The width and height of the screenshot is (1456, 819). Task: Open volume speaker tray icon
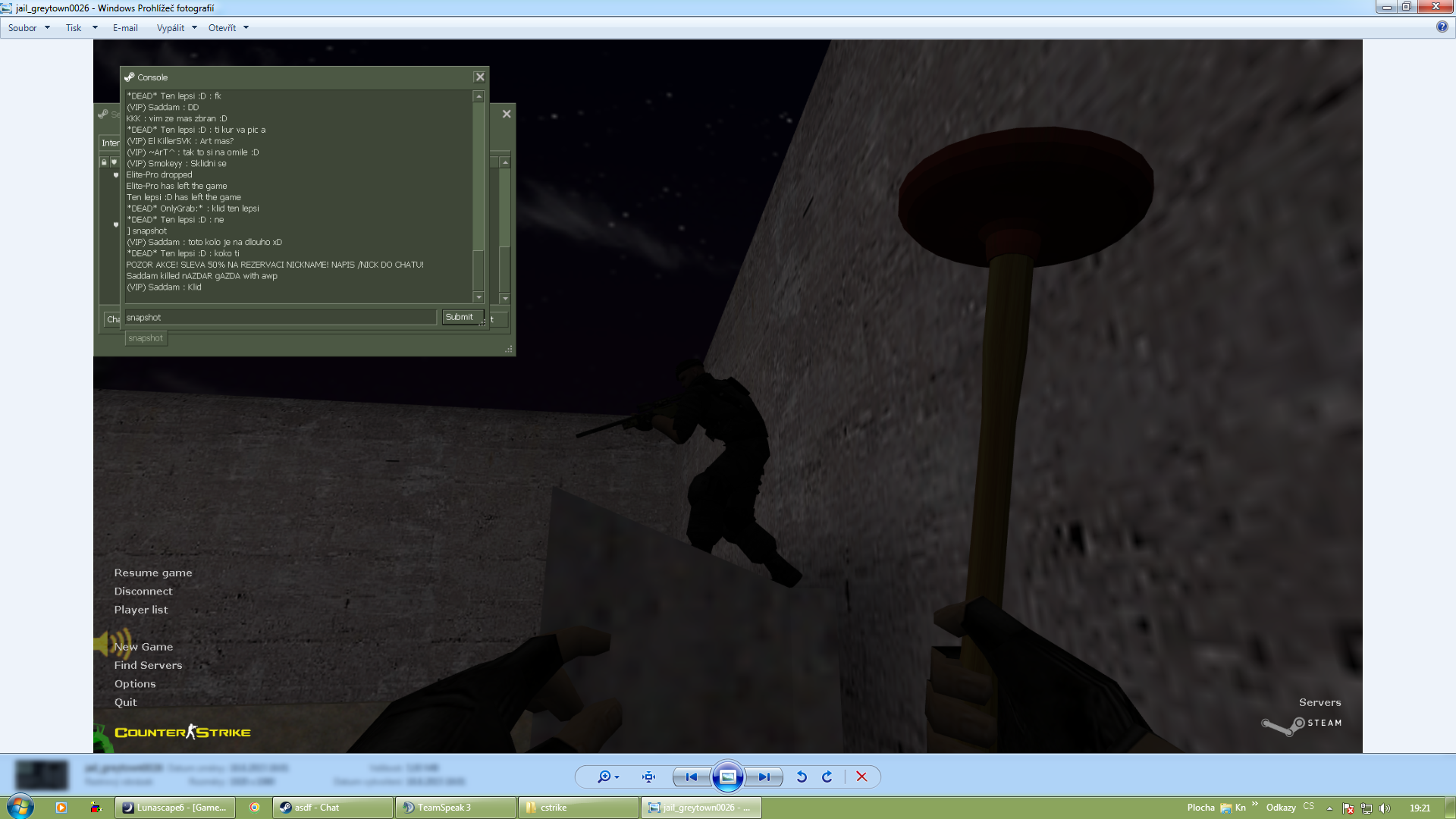(1385, 808)
